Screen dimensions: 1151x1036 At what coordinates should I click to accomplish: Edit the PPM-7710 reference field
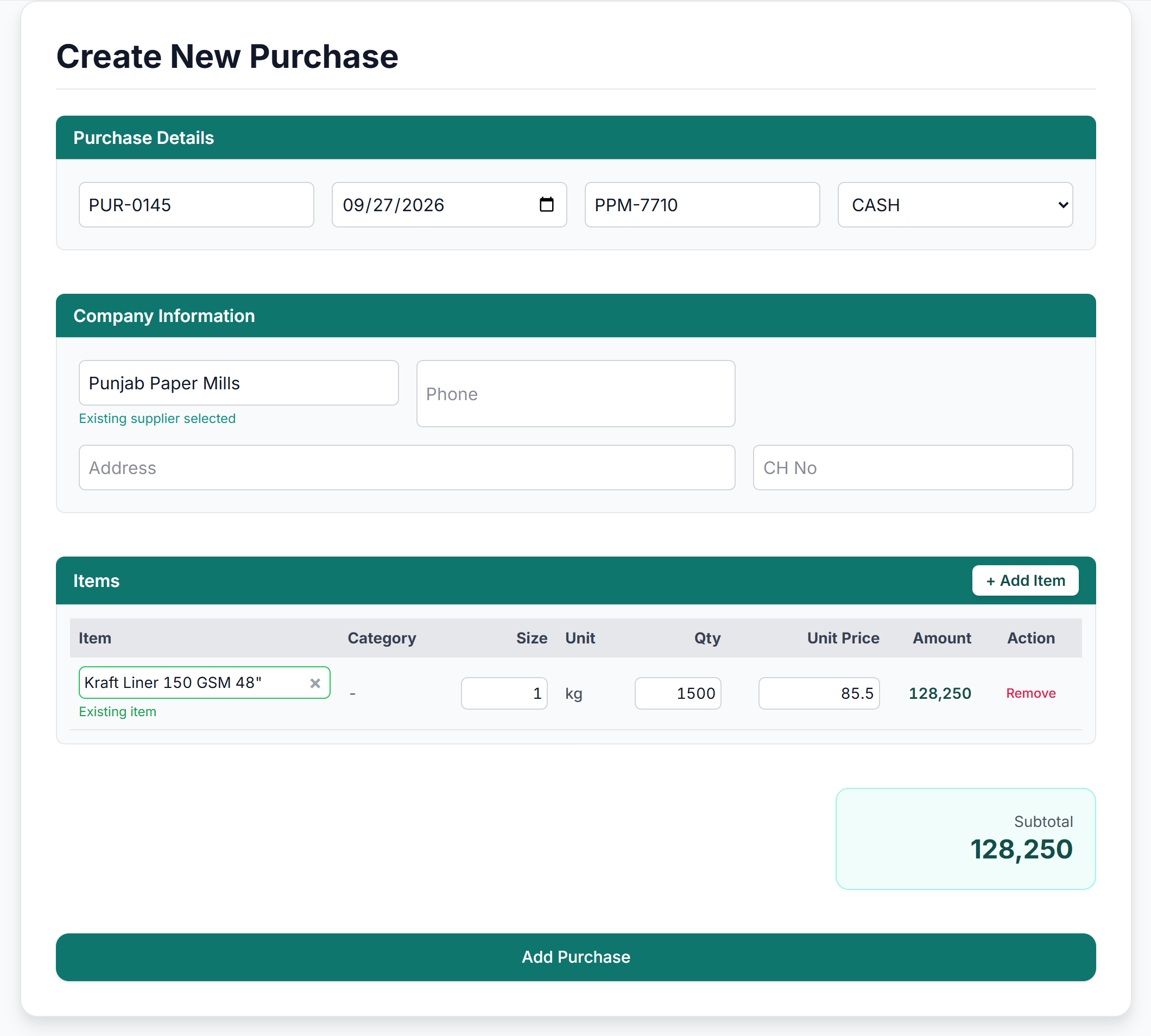pyautogui.click(x=702, y=205)
